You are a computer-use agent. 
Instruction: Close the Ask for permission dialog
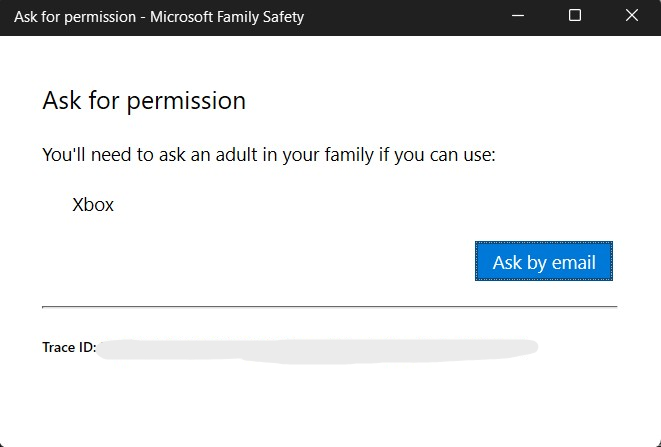pos(632,16)
